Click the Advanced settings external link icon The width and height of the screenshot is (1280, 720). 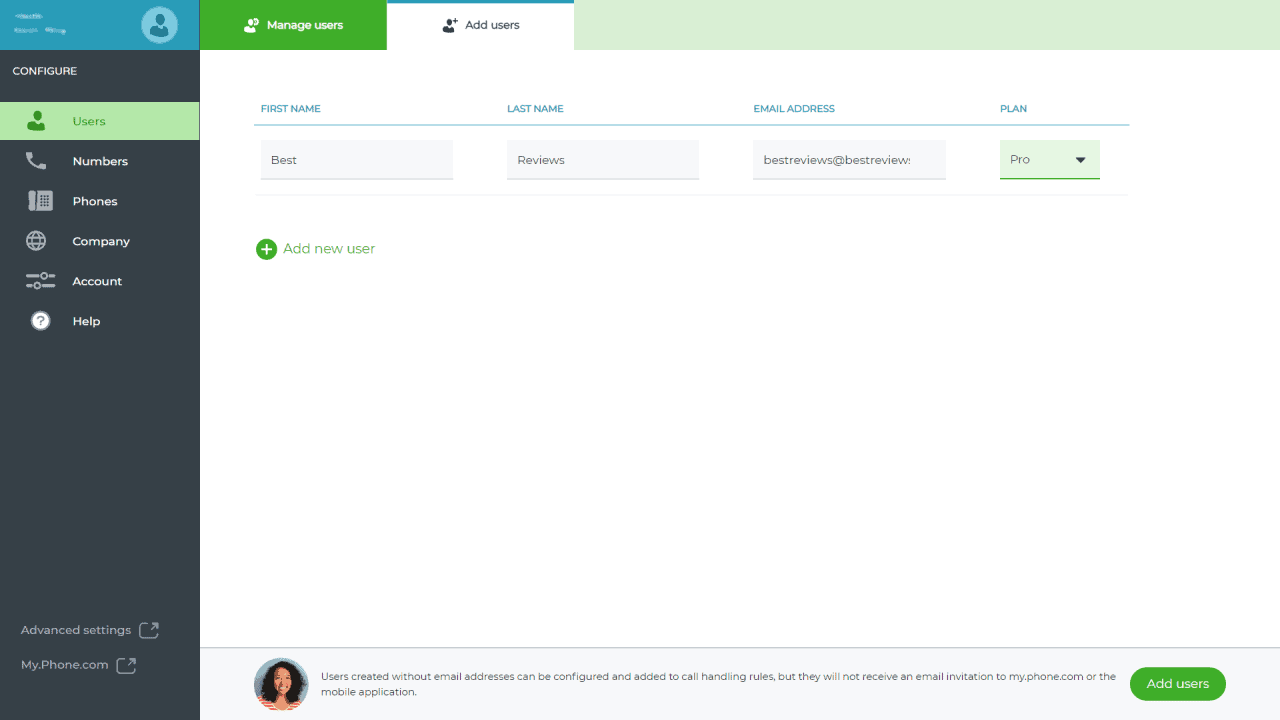pyautogui.click(x=149, y=630)
